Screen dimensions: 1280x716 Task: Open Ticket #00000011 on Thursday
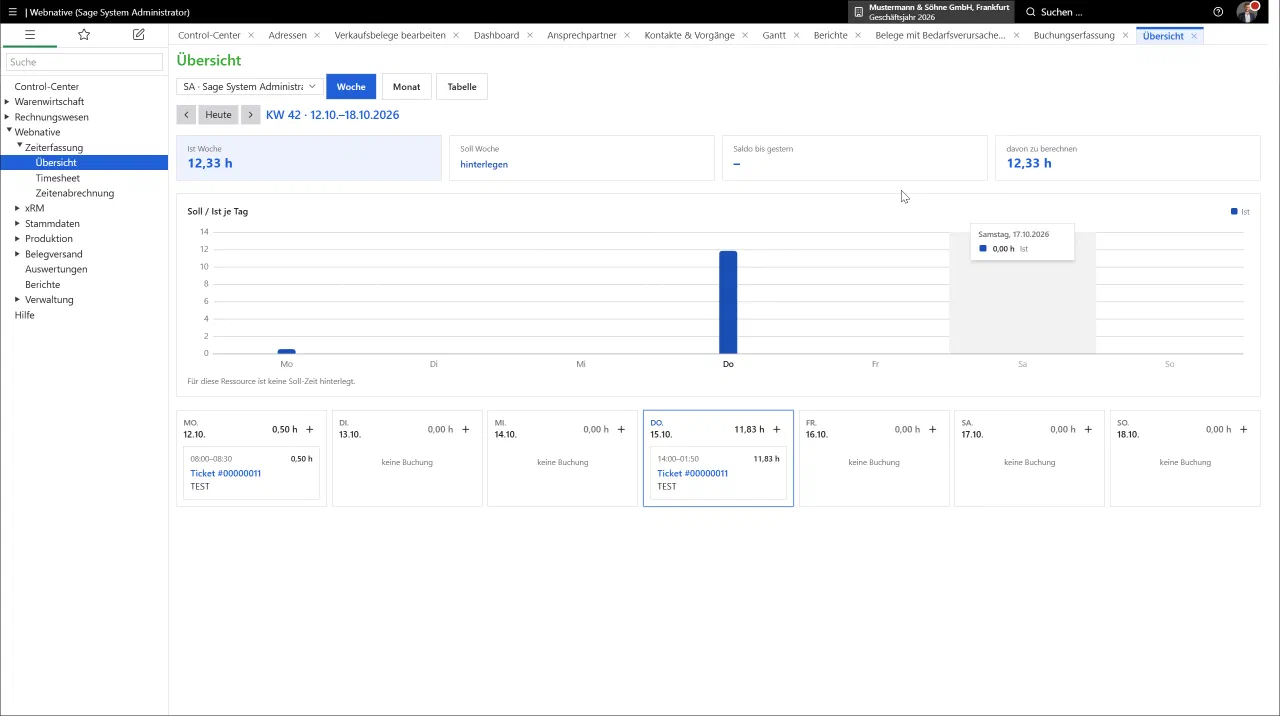tap(692, 473)
